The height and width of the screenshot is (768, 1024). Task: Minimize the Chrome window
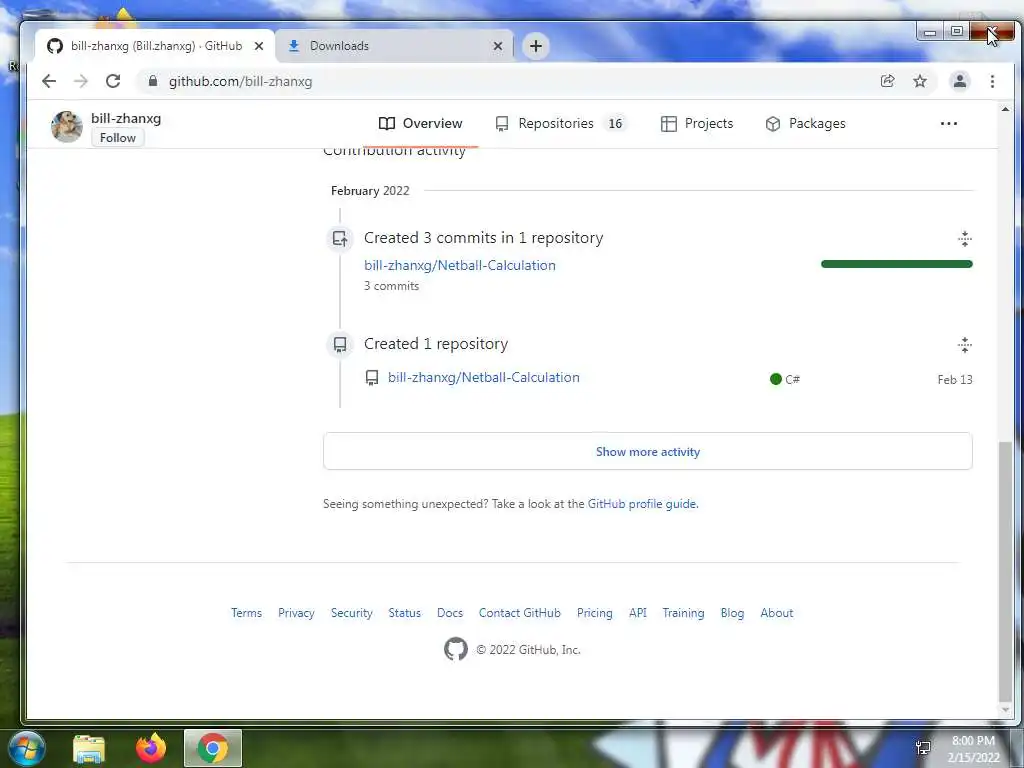pyautogui.click(x=930, y=31)
